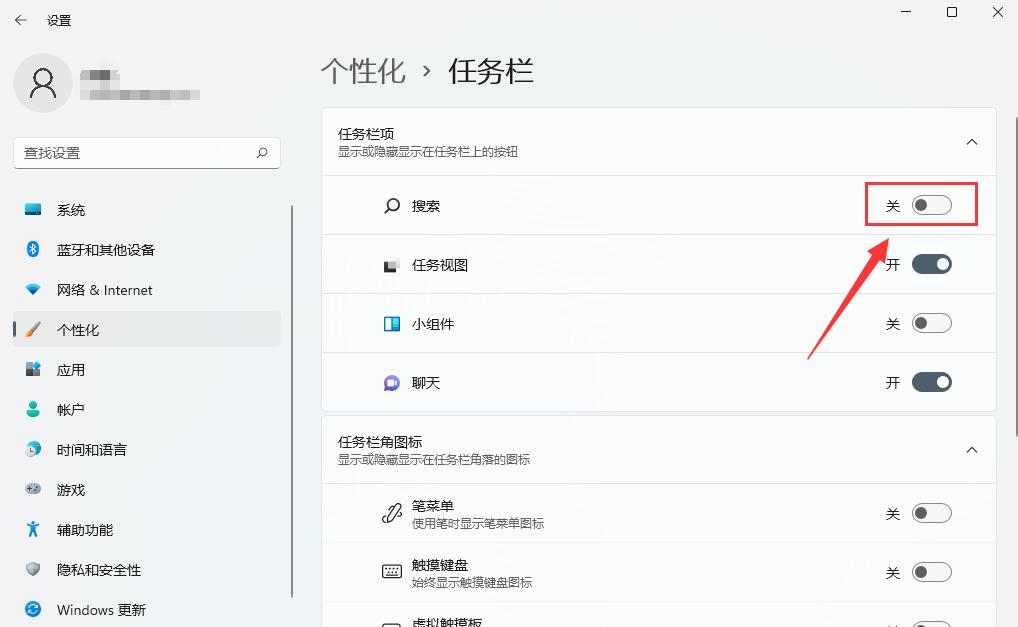
Task: Collapse the 任务栏角图标 section
Action: 971,450
